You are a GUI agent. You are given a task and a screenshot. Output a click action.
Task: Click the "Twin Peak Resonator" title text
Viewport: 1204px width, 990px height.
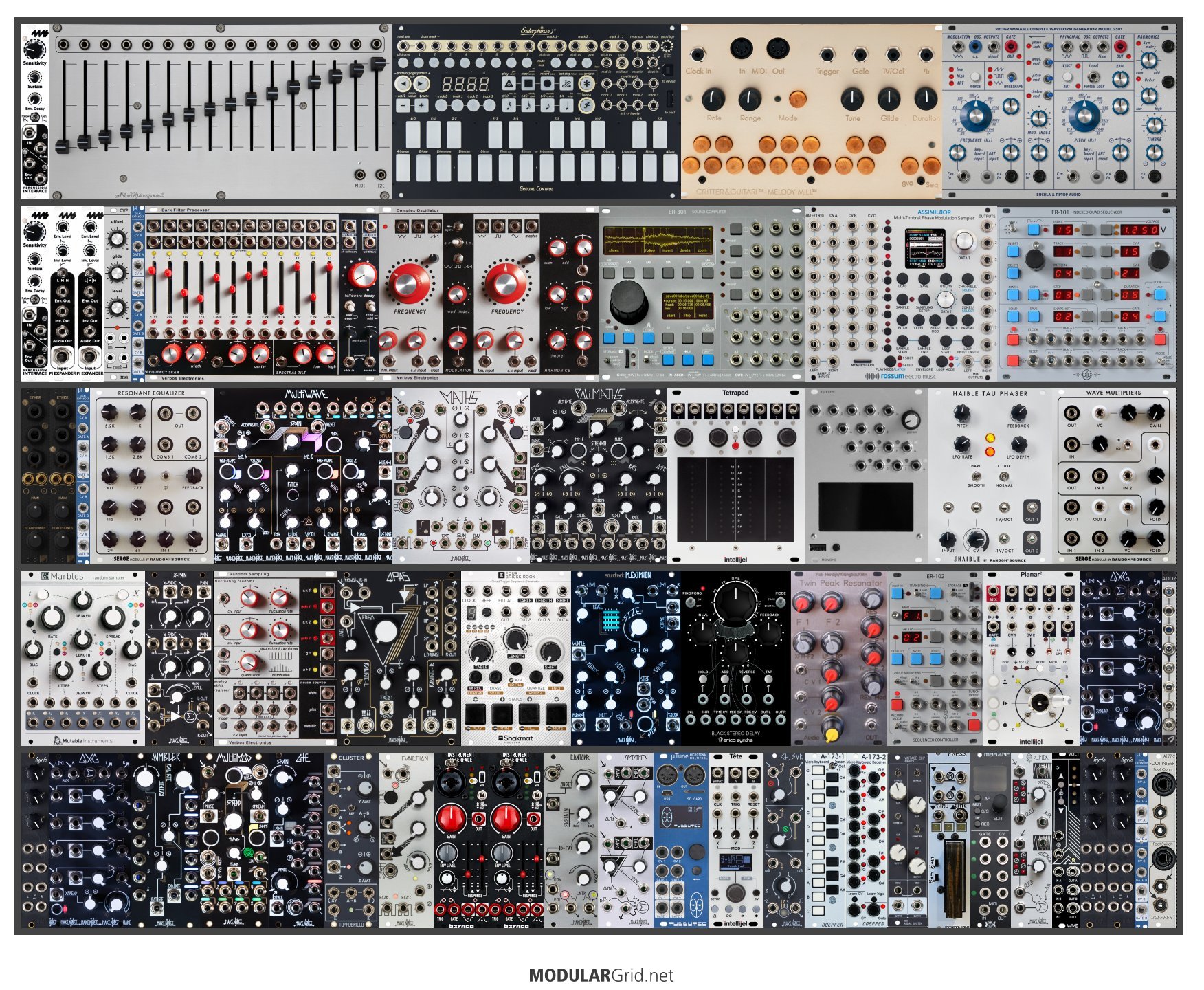[x=840, y=583]
